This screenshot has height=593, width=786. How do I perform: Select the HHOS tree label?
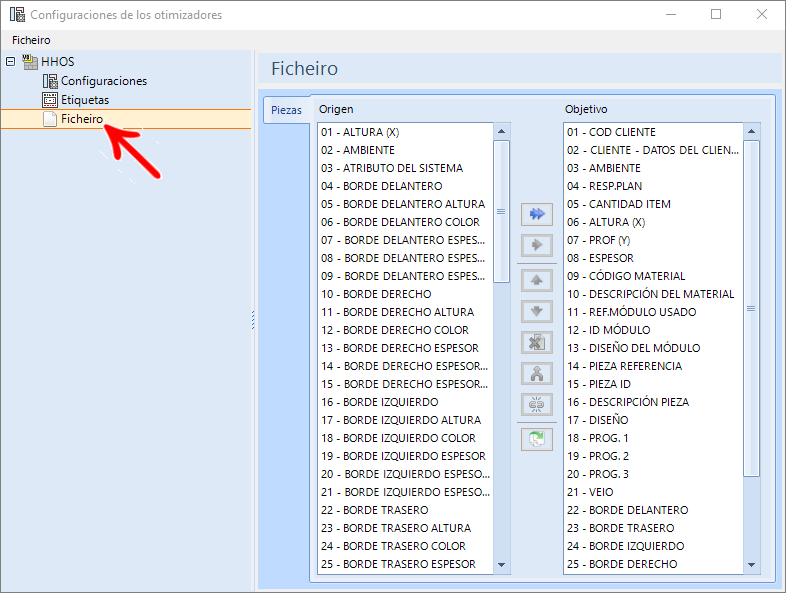(x=58, y=62)
